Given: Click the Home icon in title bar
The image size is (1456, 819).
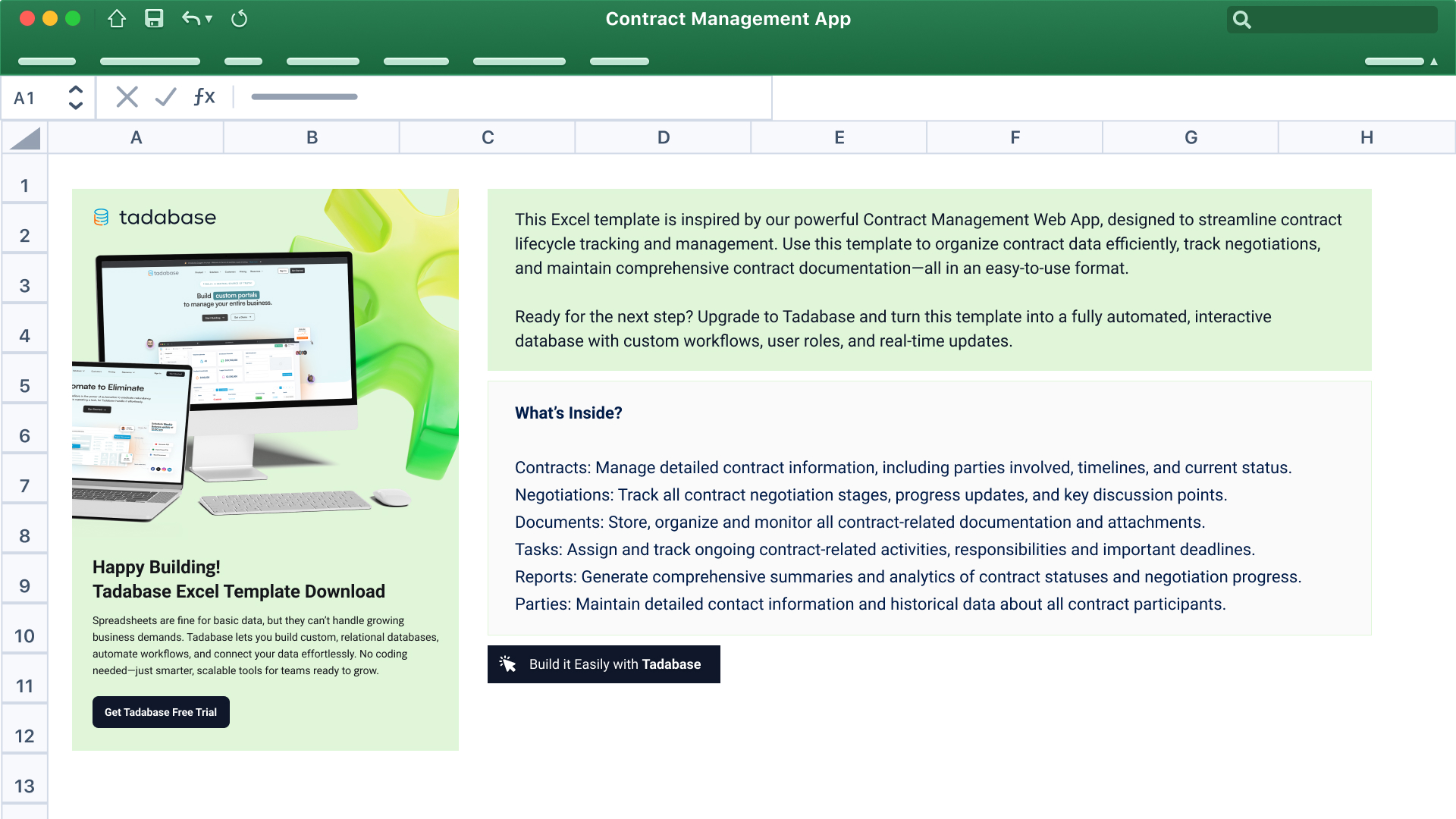Looking at the screenshot, I should (x=116, y=19).
